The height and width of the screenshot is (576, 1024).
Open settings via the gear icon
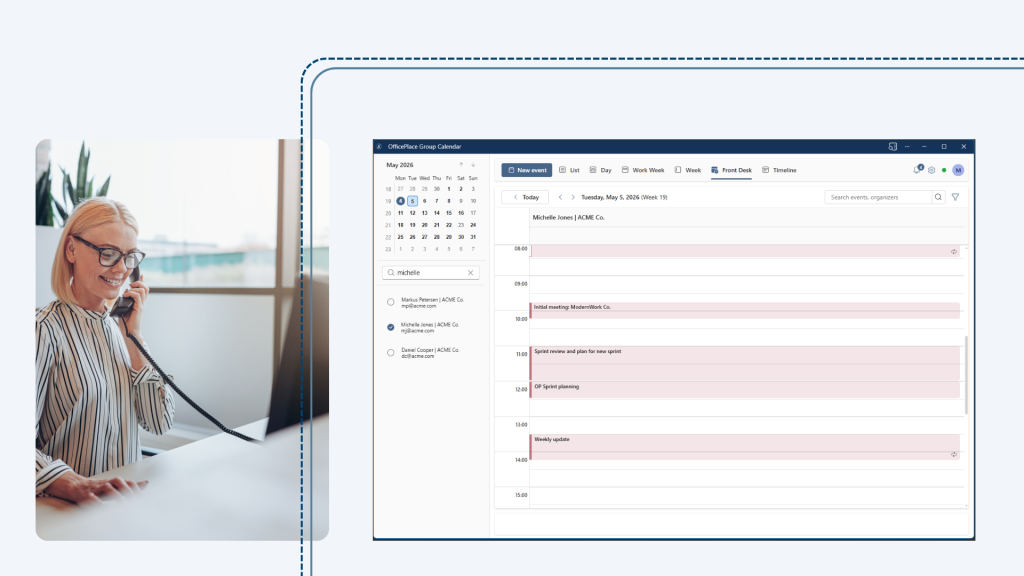click(931, 170)
